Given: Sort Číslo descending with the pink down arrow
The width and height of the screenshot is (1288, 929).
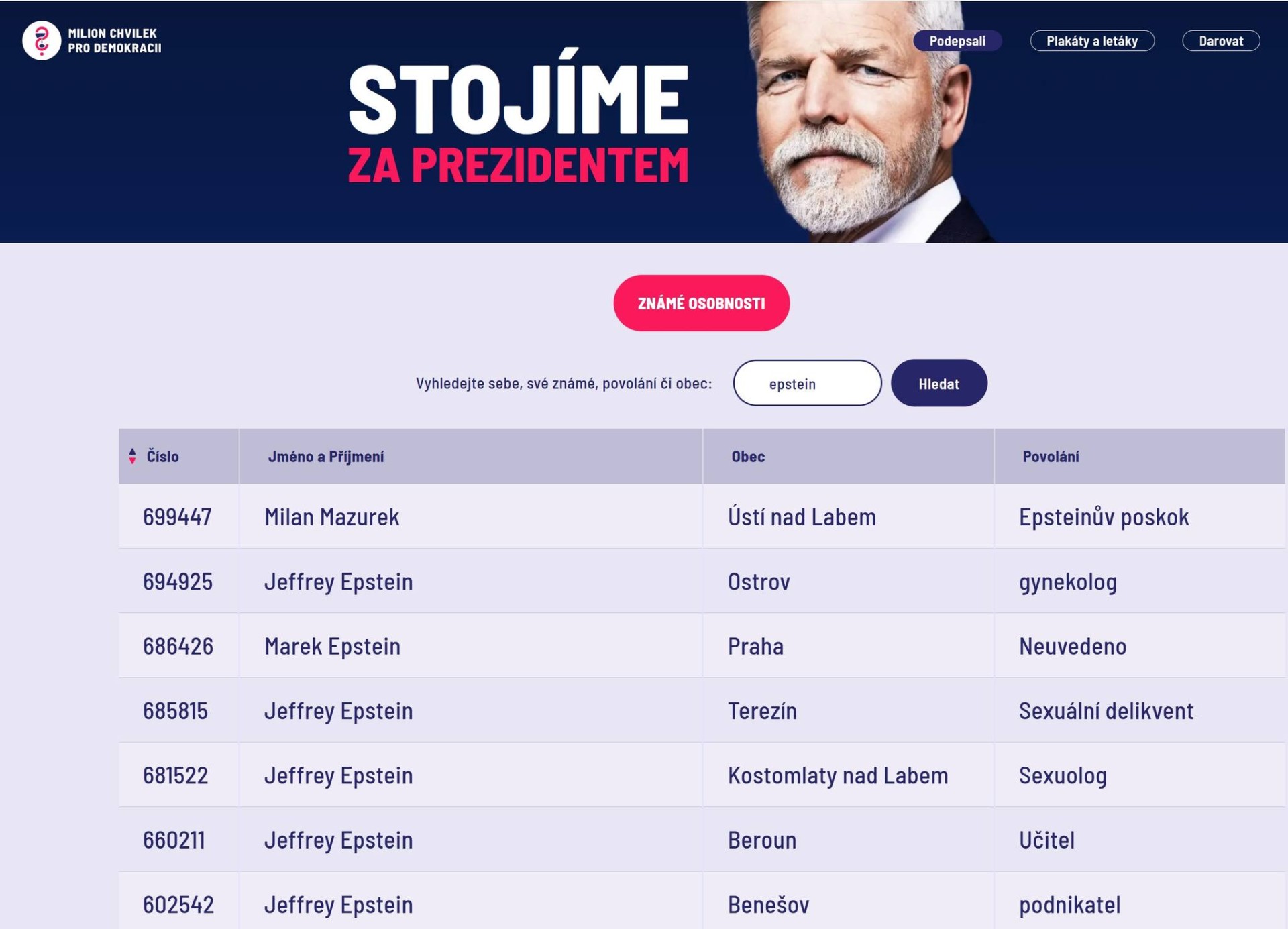Looking at the screenshot, I should coord(131,462).
